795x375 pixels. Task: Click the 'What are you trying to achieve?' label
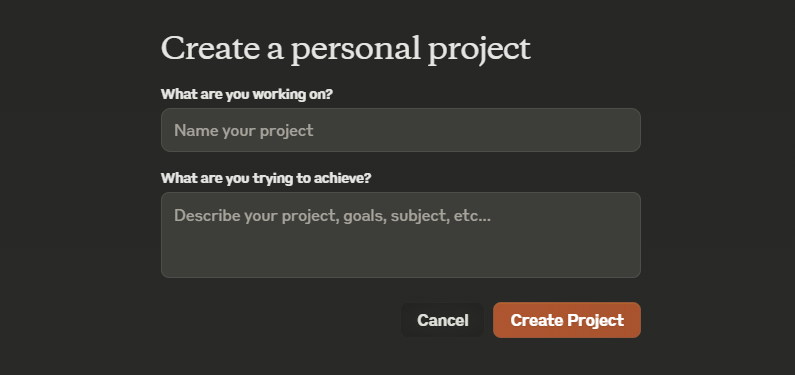point(266,178)
